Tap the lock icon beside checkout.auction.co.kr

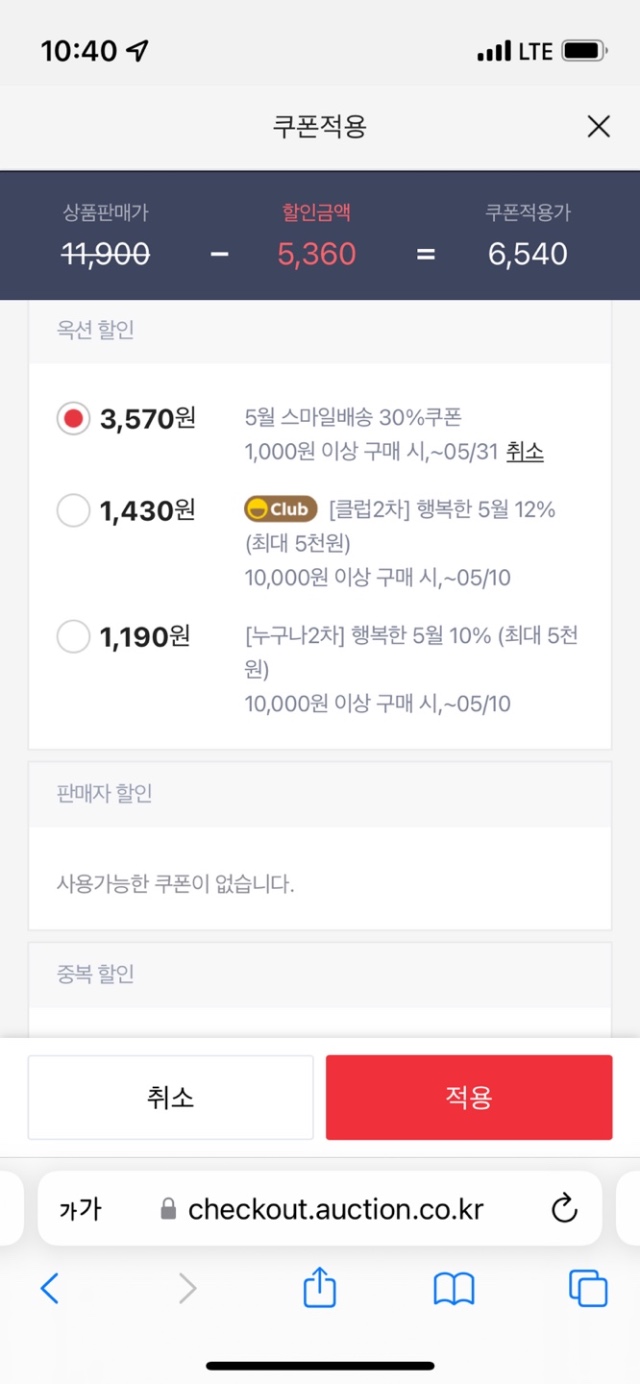pyautogui.click(x=168, y=1209)
